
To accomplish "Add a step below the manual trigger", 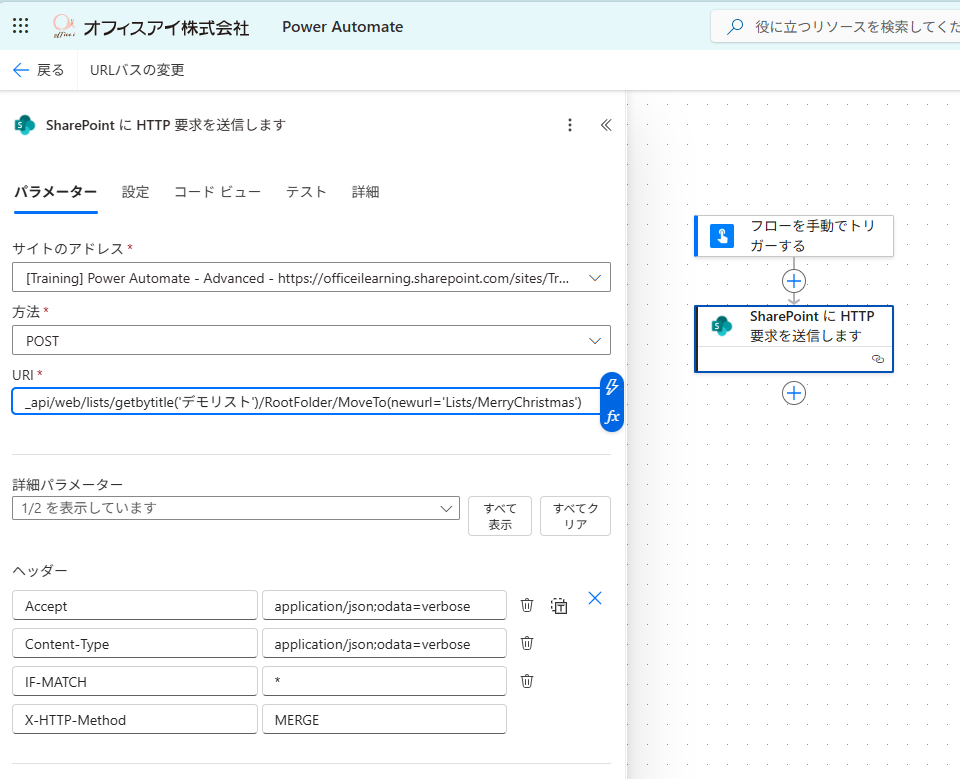I will tap(794, 281).
